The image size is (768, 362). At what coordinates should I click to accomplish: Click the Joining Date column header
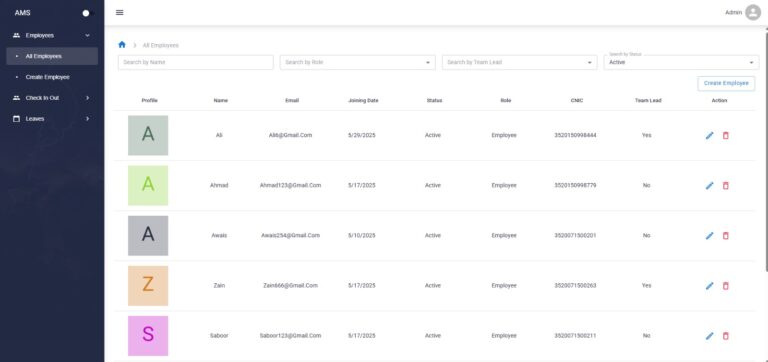point(363,100)
